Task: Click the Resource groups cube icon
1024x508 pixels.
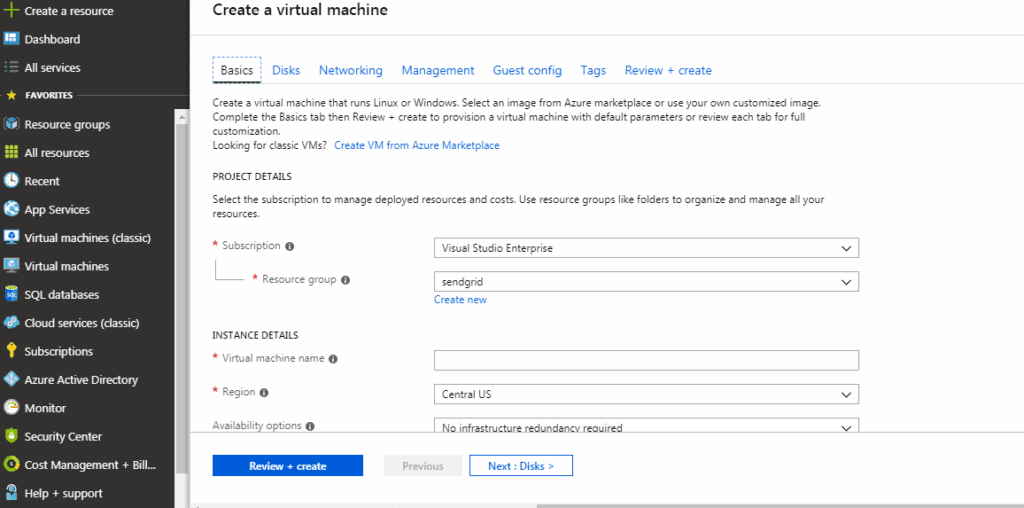Action: [12, 125]
